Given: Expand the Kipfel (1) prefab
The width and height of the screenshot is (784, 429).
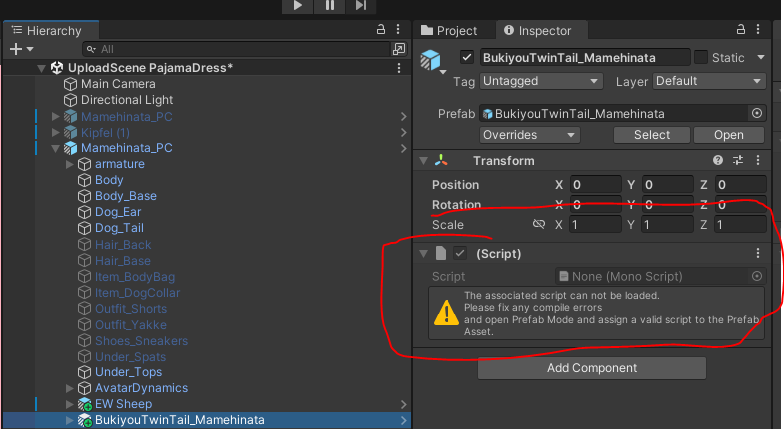Looking at the screenshot, I should point(56,132).
